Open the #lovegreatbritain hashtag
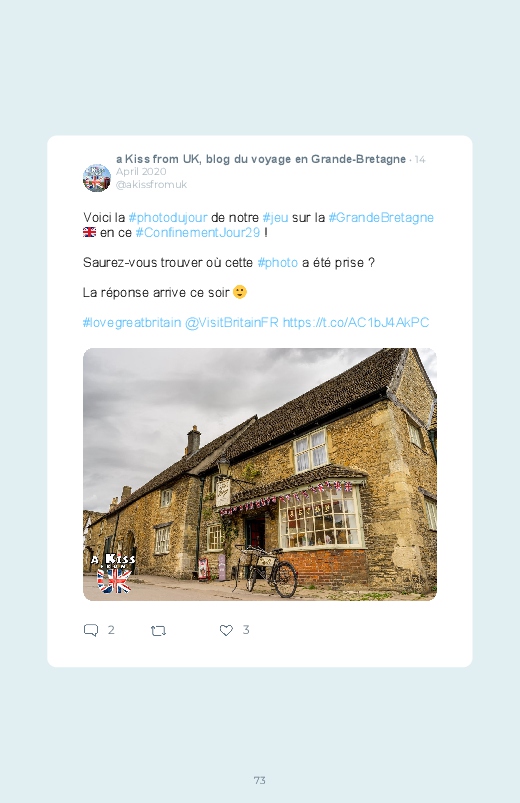Image resolution: width=520 pixels, height=803 pixels. 132,323
